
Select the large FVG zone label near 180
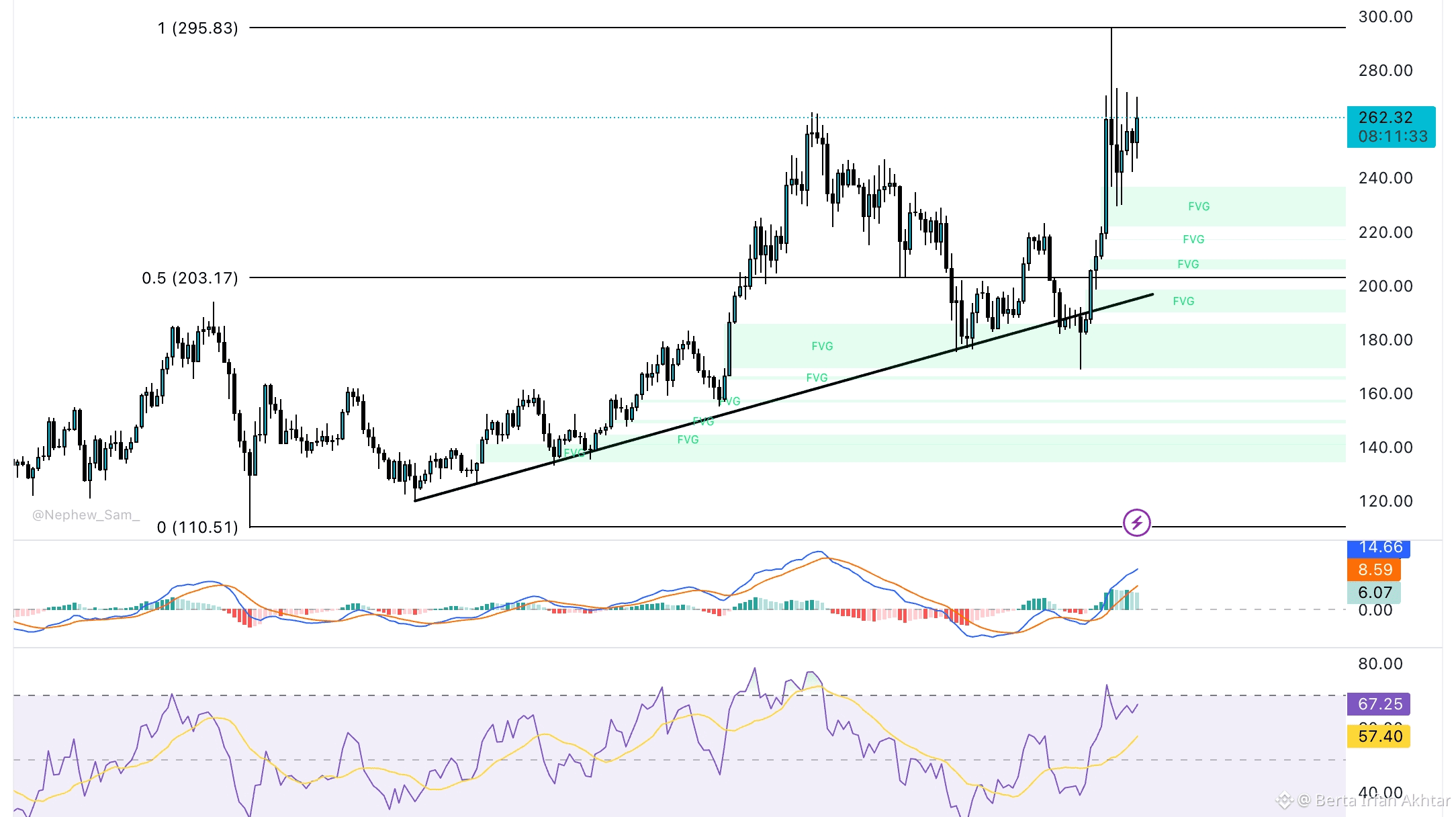[x=822, y=346]
